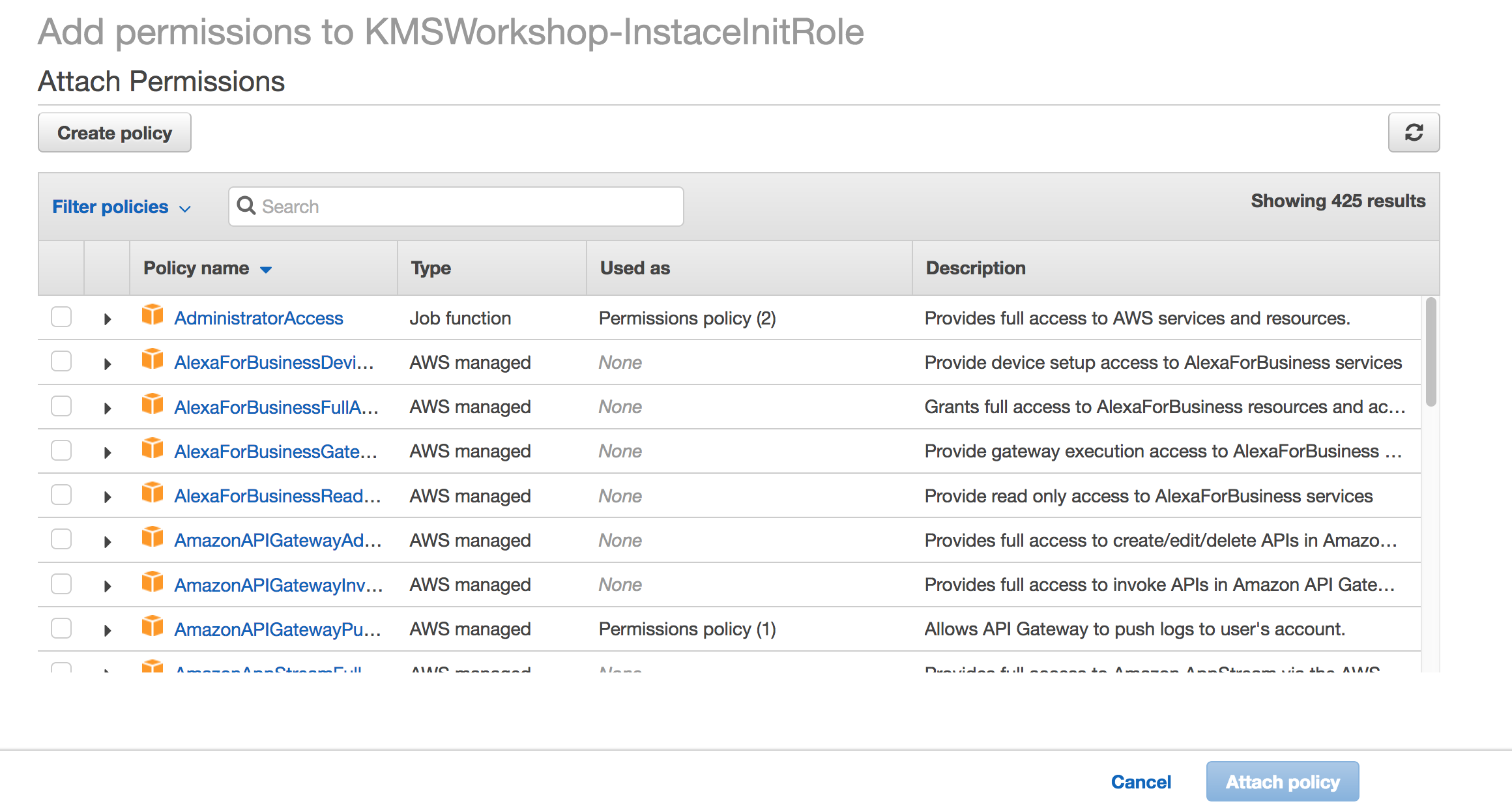1512x808 pixels.
Task: Open the Filter policies dropdown
Action: 121,207
